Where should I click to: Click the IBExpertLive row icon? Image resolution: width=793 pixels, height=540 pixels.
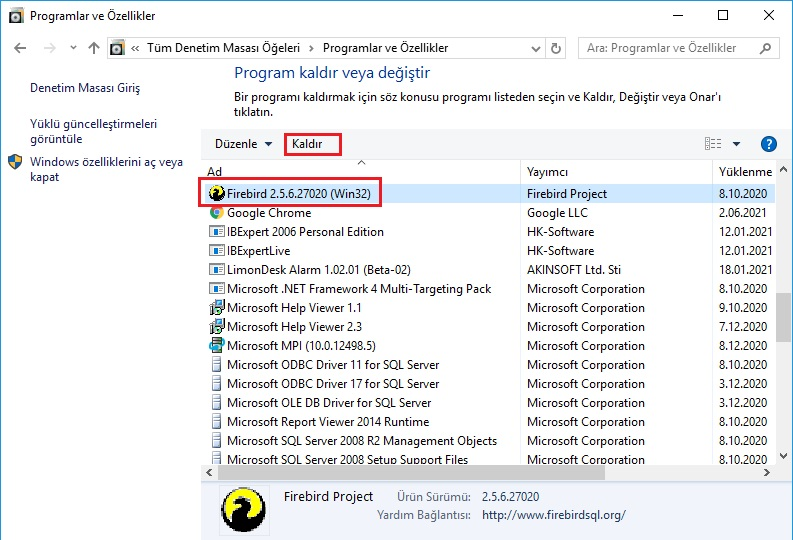point(216,250)
